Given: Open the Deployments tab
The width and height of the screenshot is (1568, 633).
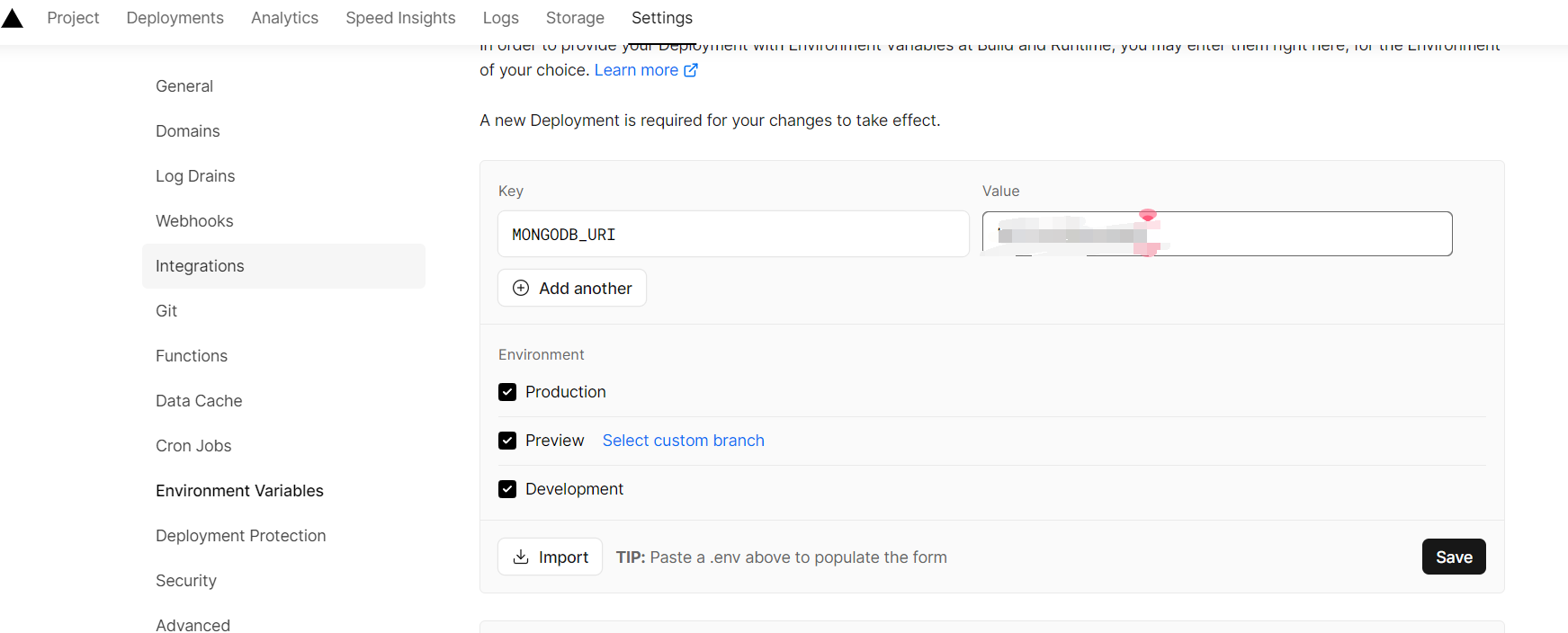Looking at the screenshot, I should coord(175,18).
